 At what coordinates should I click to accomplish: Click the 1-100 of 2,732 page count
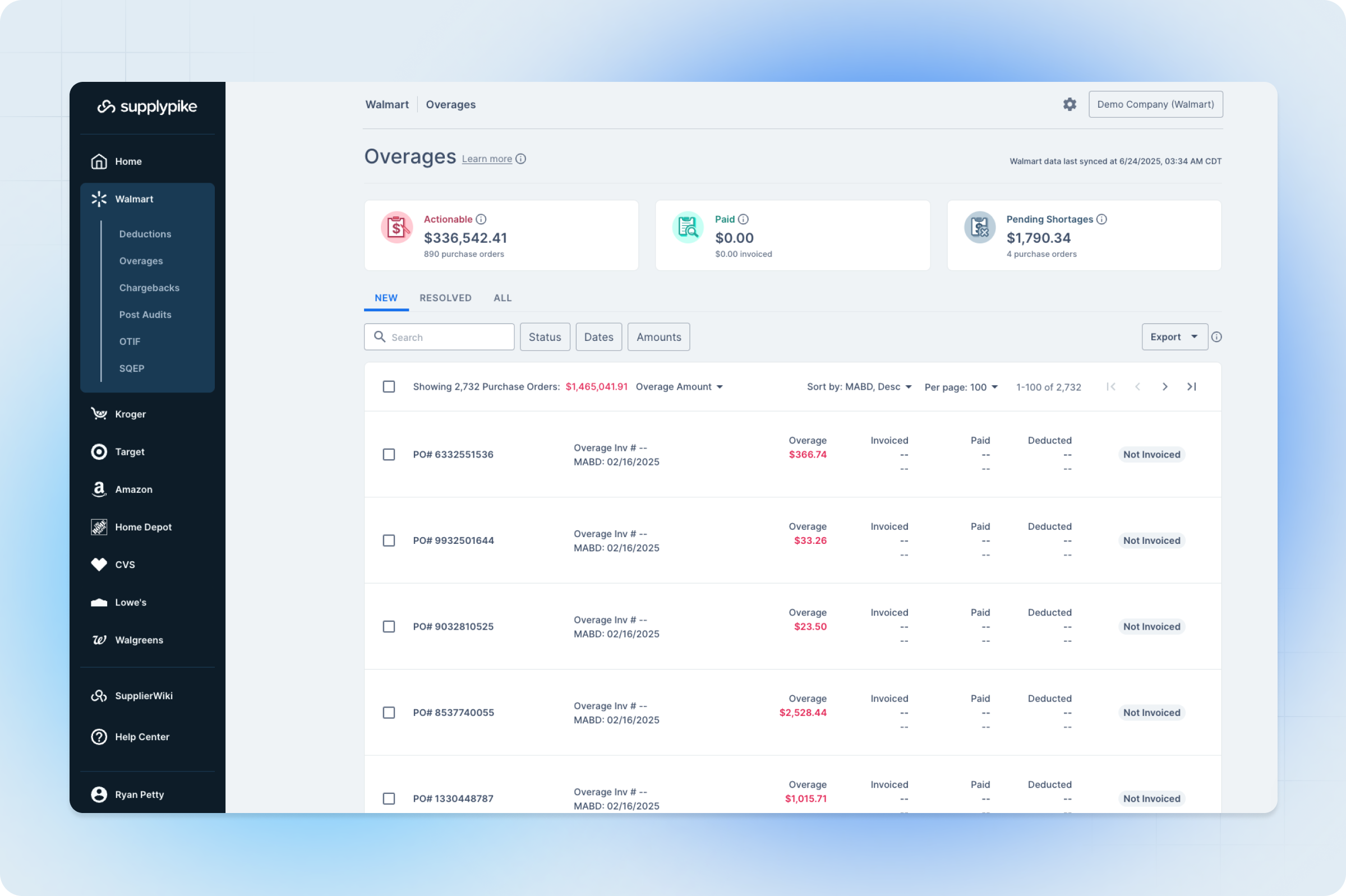coord(1048,387)
